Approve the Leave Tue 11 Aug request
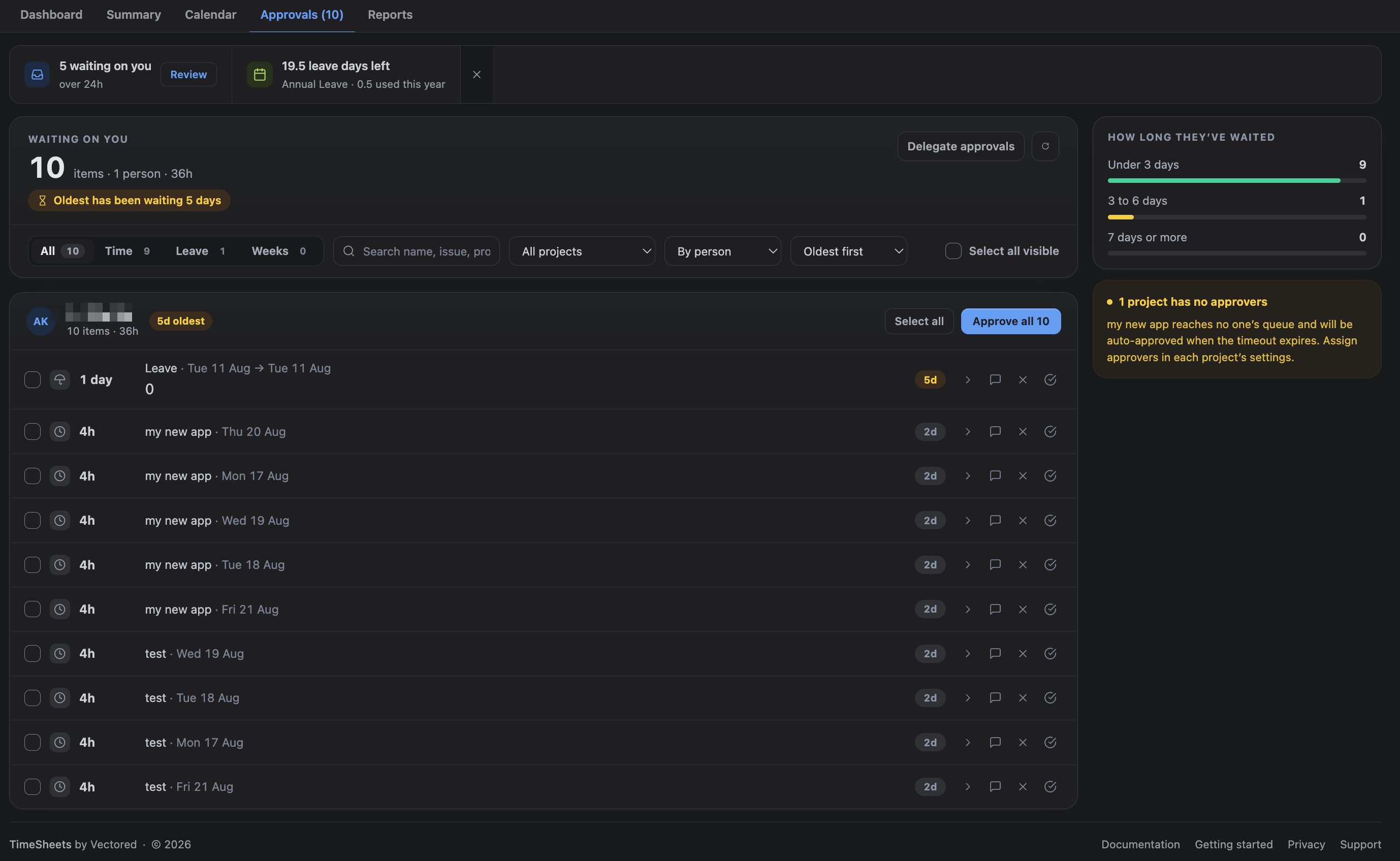 [x=1050, y=380]
